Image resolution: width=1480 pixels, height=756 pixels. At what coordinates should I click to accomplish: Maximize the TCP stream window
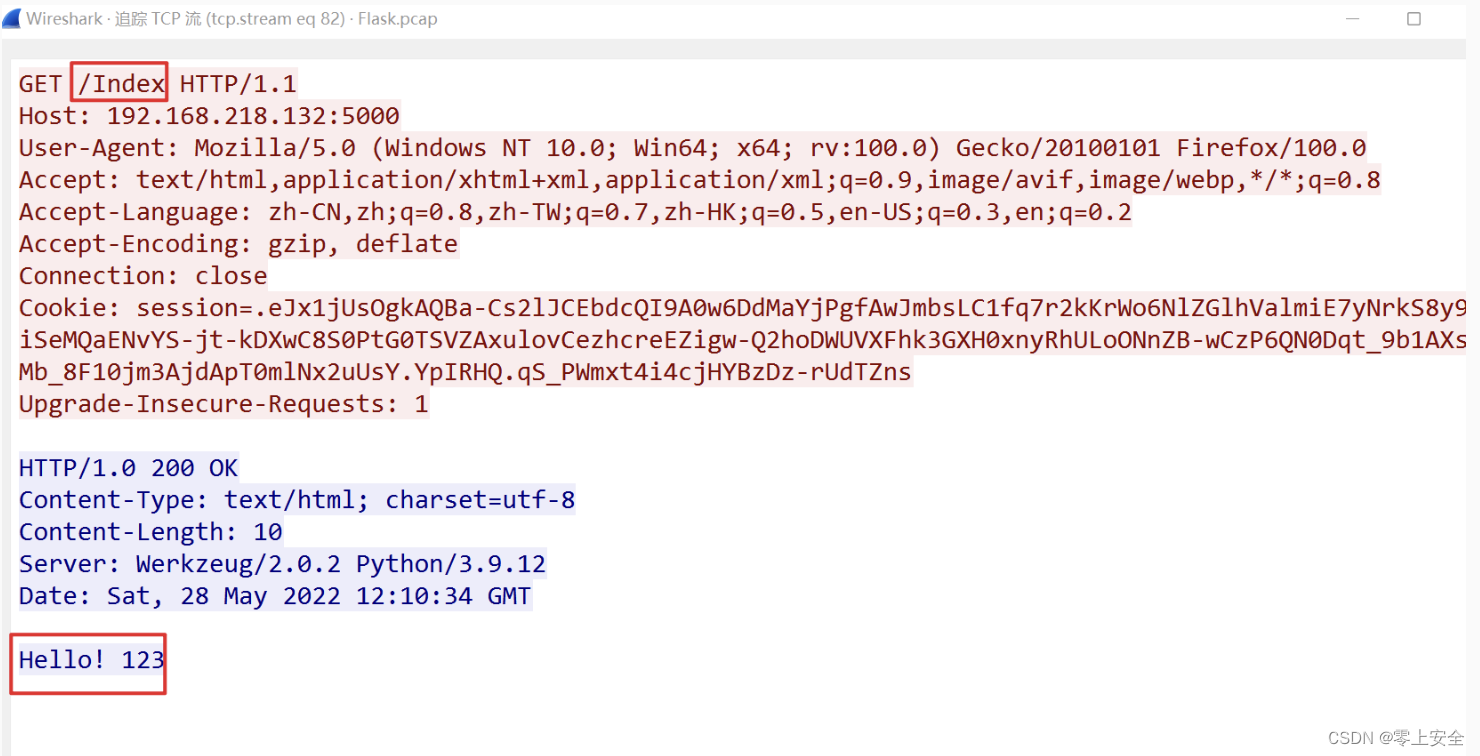tap(1413, 18)
